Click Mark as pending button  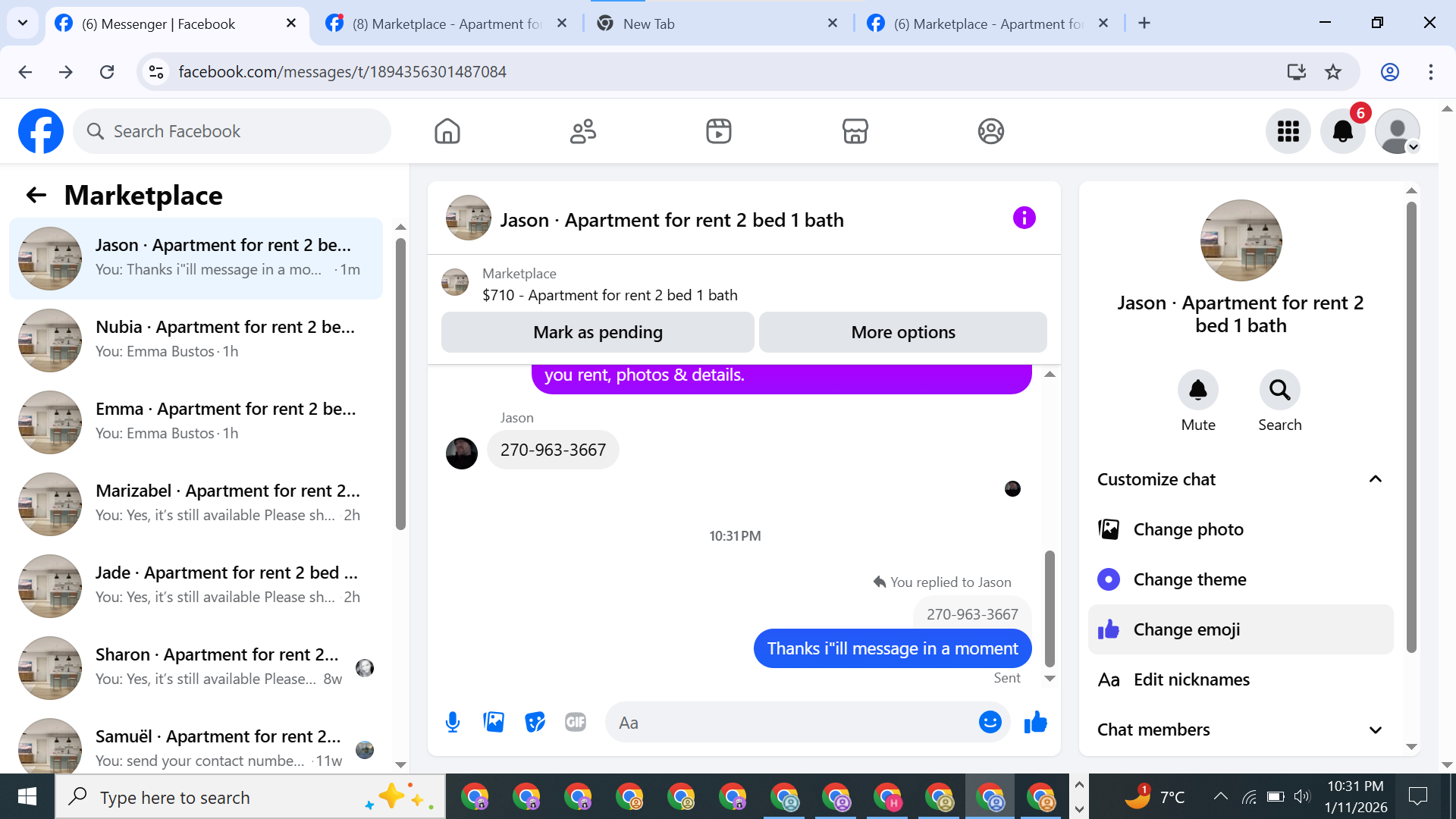coord(598,332)
